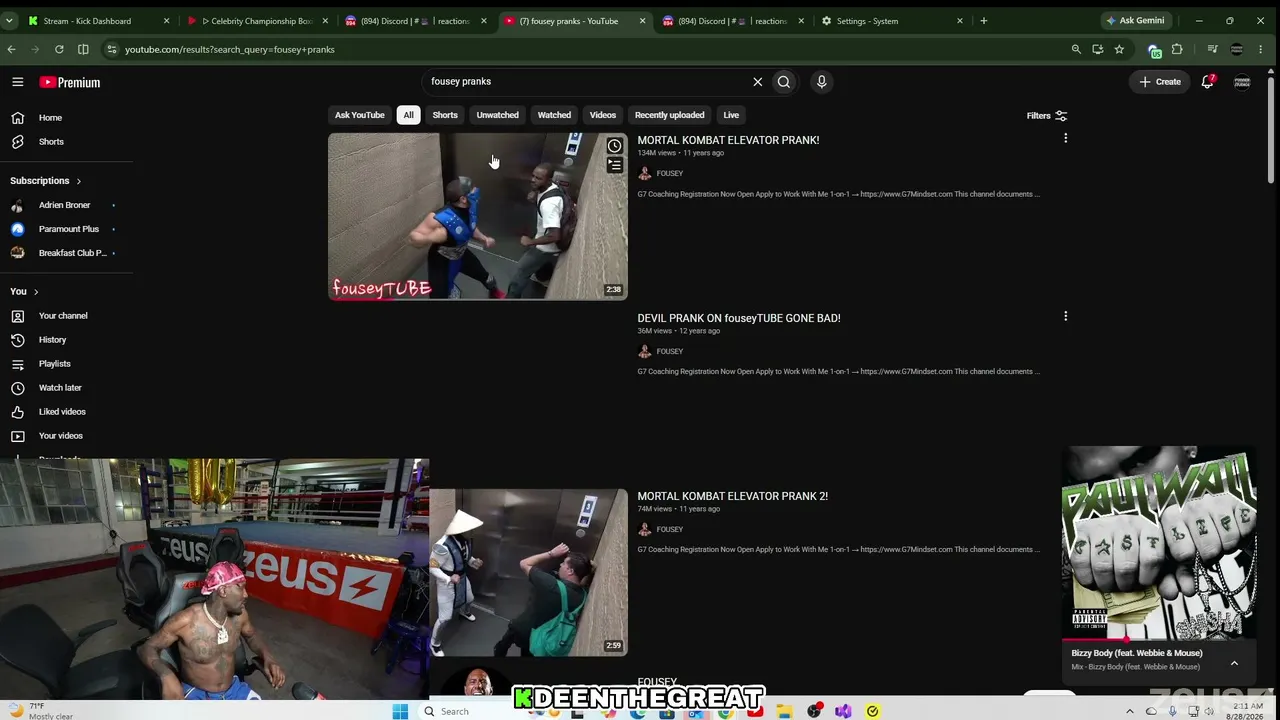
Task: Select the Ask YouTube chip
Action: (359, 115)
